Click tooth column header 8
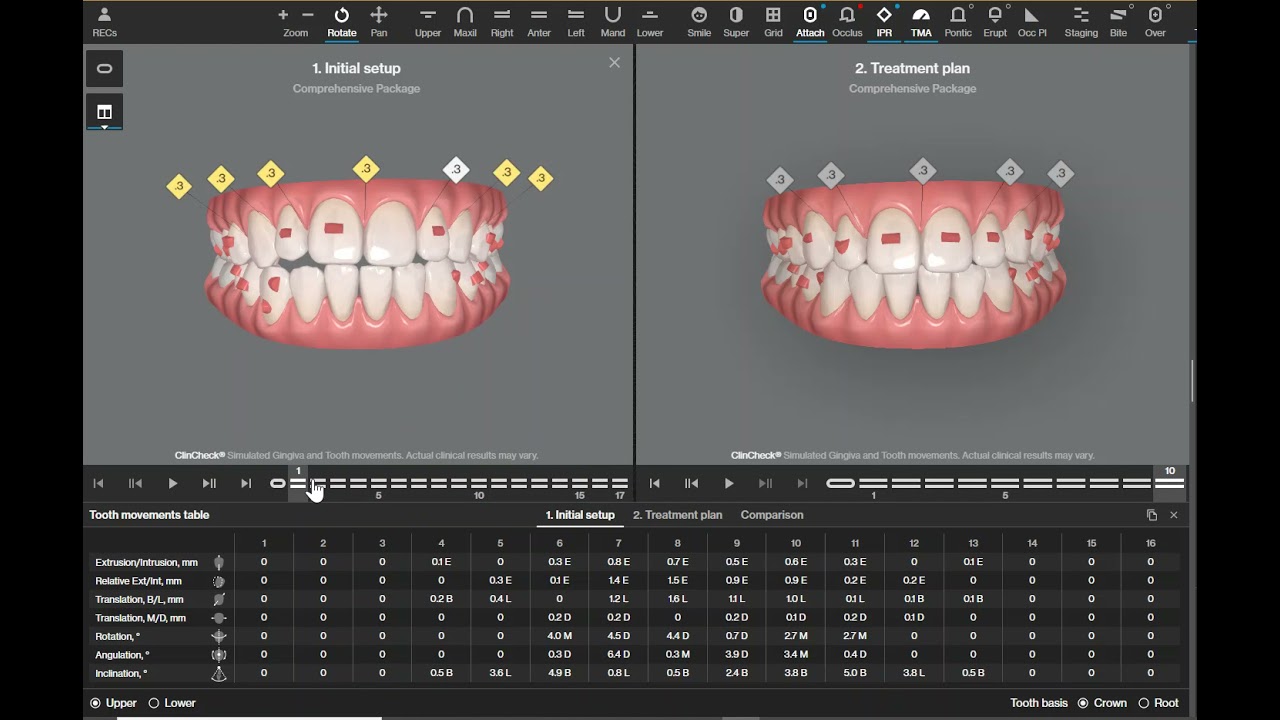Screen dimensions: 1280x720 click(x=677, y=543)
